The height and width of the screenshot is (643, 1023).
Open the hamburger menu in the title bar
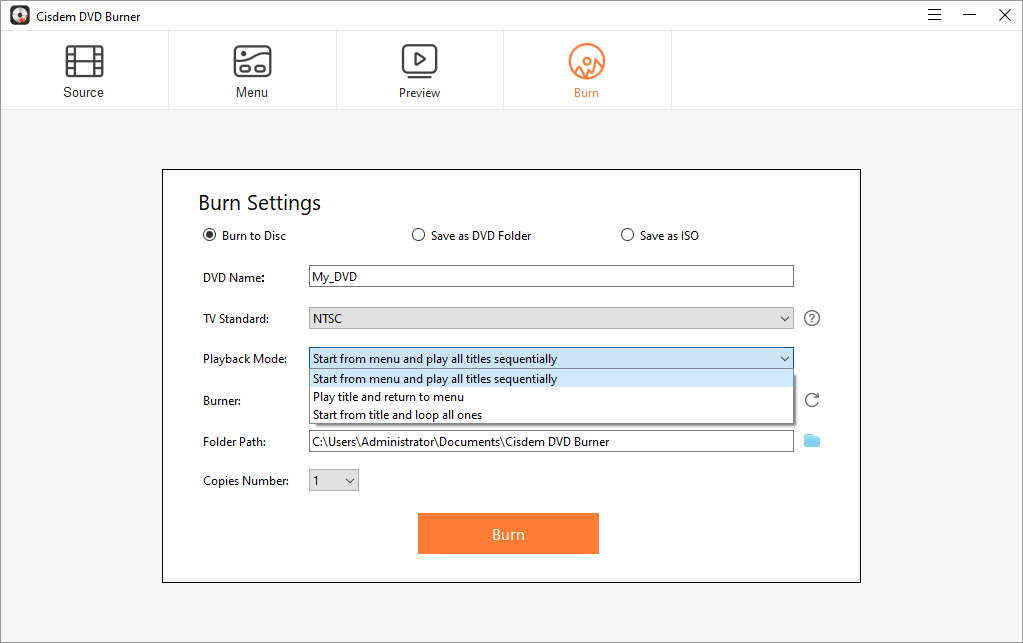(934, 14)
